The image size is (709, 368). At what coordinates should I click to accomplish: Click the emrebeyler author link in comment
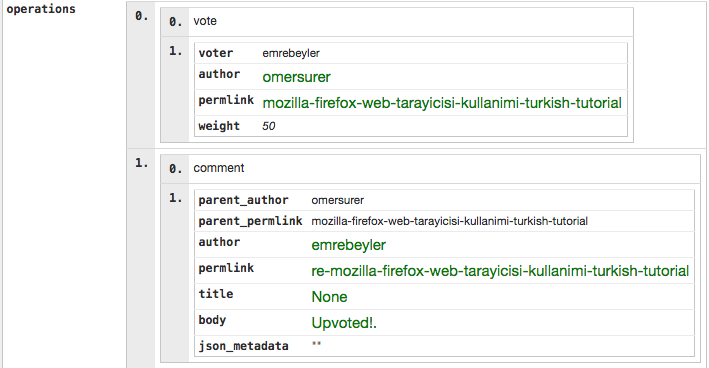point(348,245)
